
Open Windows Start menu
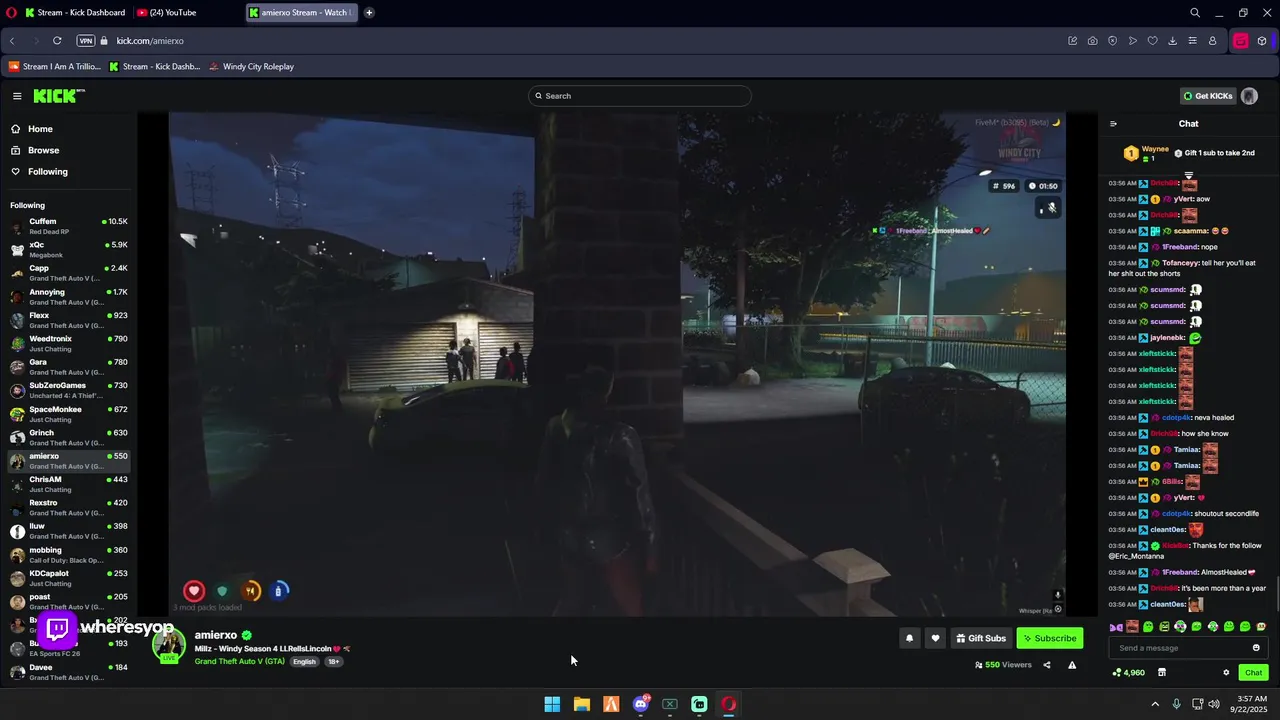coord(552,704)
